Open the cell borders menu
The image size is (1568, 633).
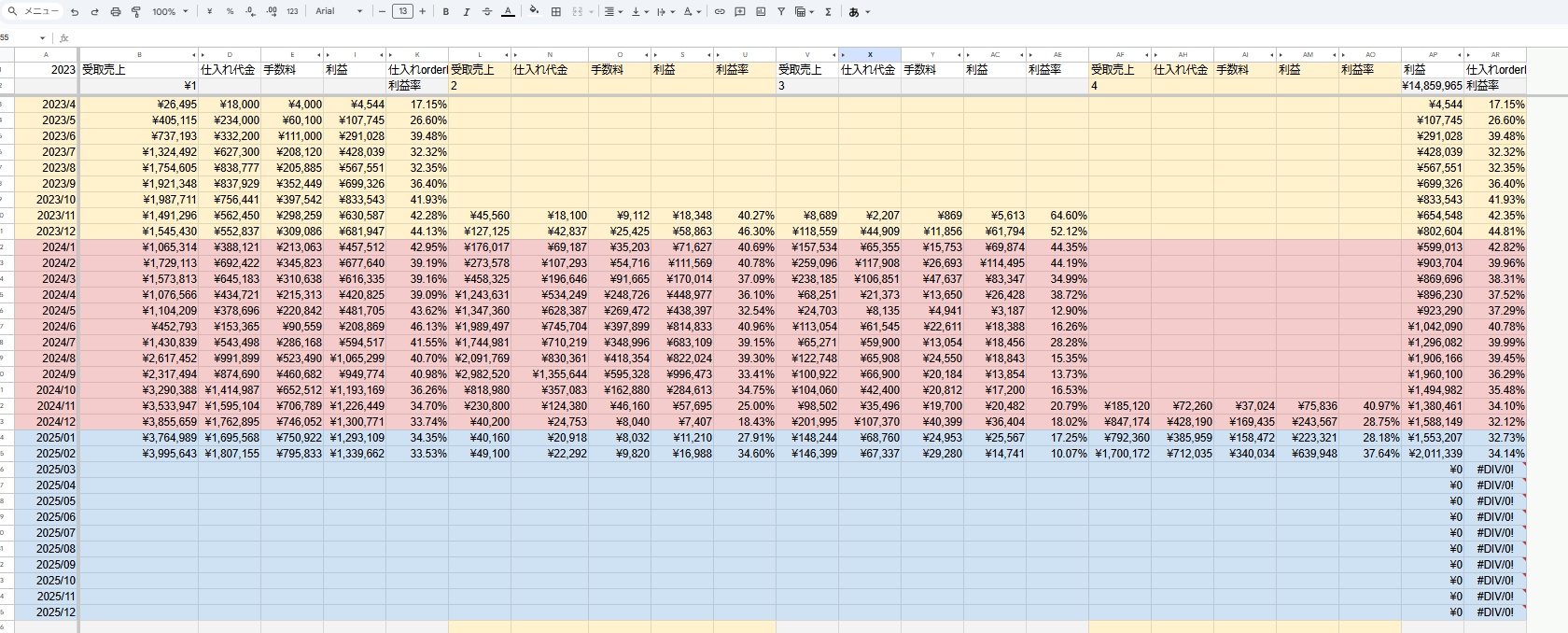(x=556, y=11)
